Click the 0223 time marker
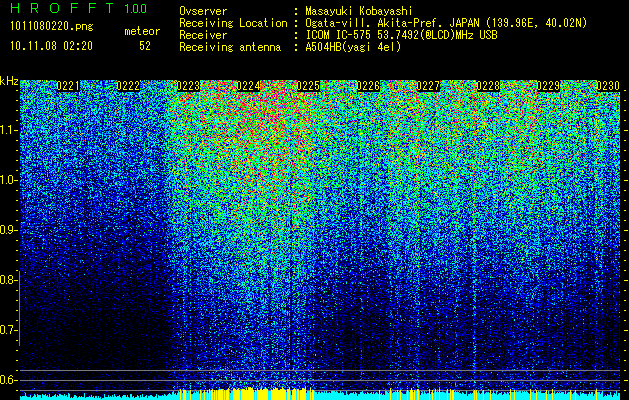This screenshot has height=400, width=629. pos(188,86)
